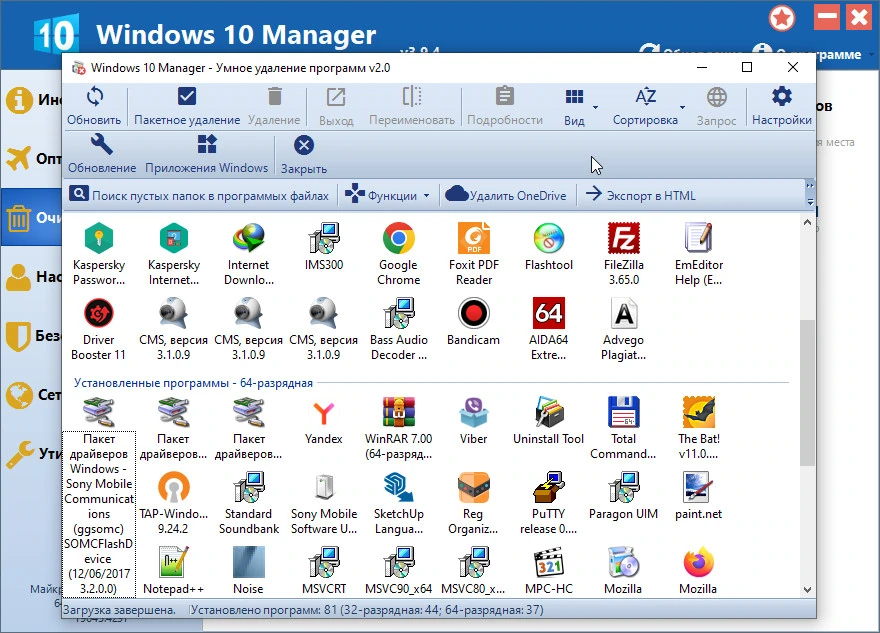Select the IMS300 program
The height and width of the screenshot is (633, 880).
tap(324, 247)
